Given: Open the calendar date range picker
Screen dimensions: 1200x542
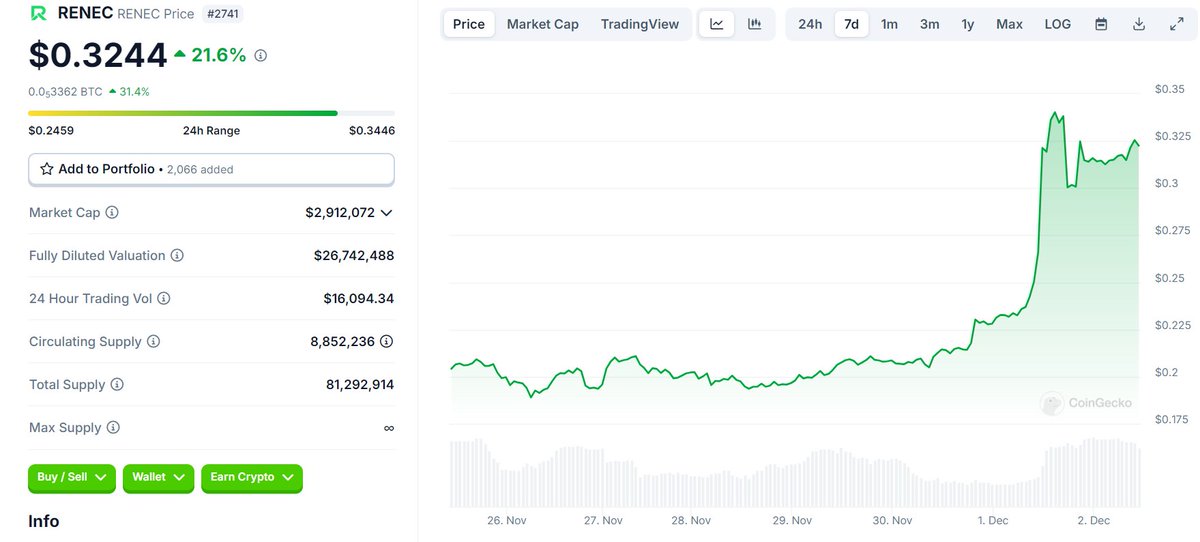Looking at the screenshot, I should click(x=1101, y=24).
